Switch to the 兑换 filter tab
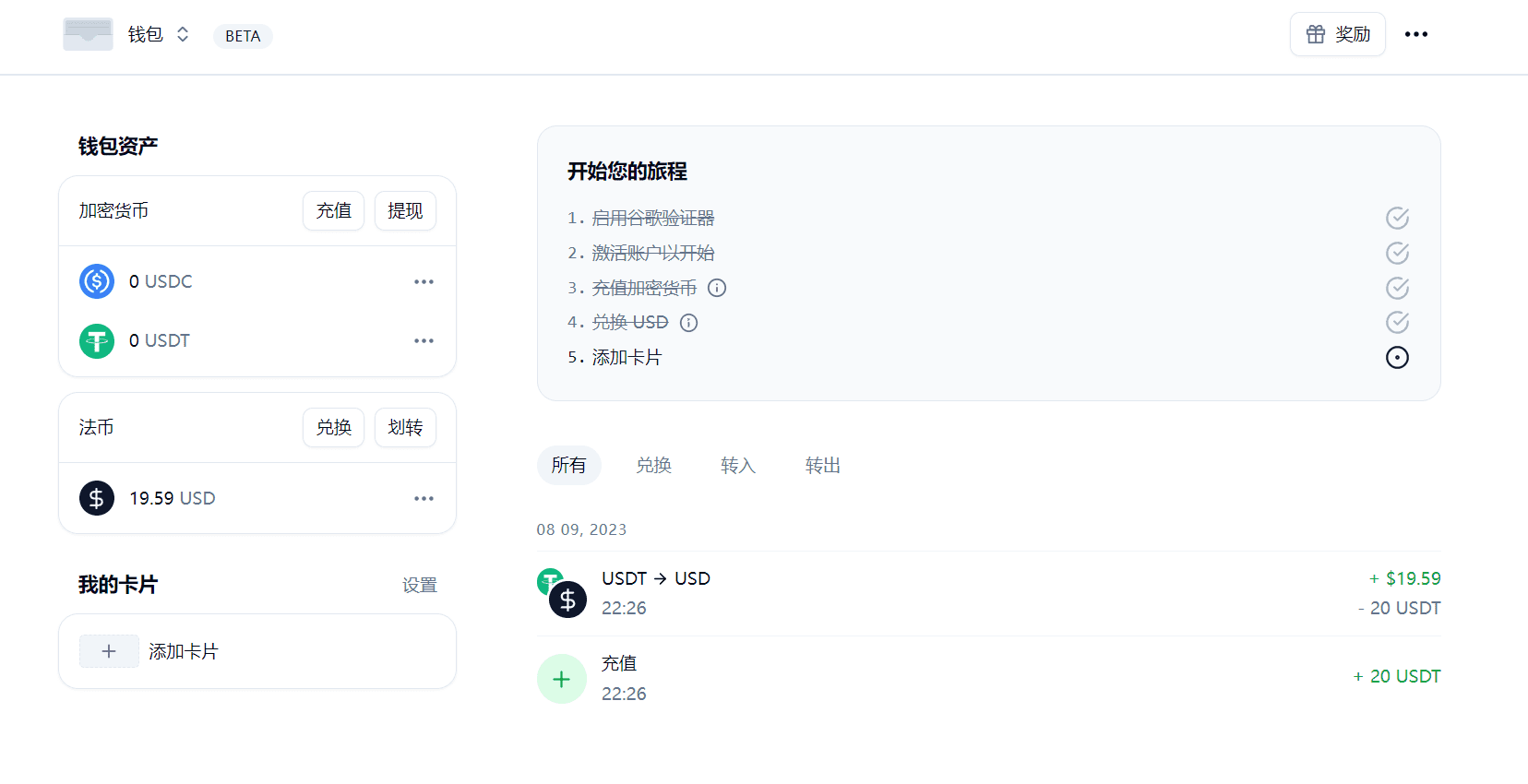 pos(654,465)
